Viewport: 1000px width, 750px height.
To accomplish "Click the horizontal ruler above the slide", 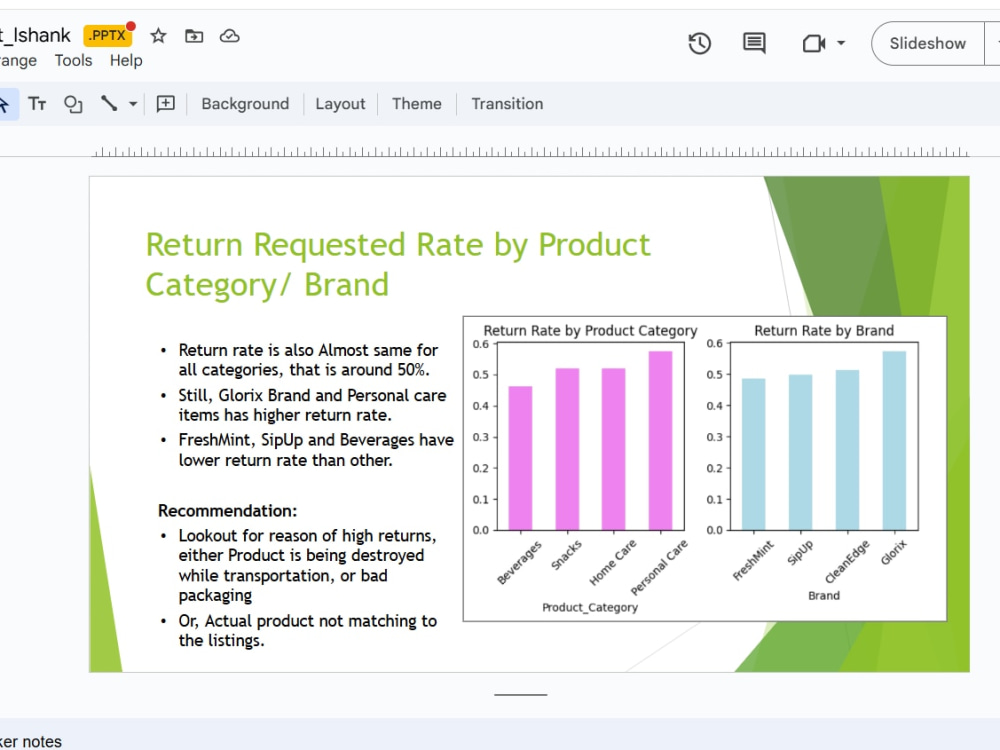I will (531, 152).
